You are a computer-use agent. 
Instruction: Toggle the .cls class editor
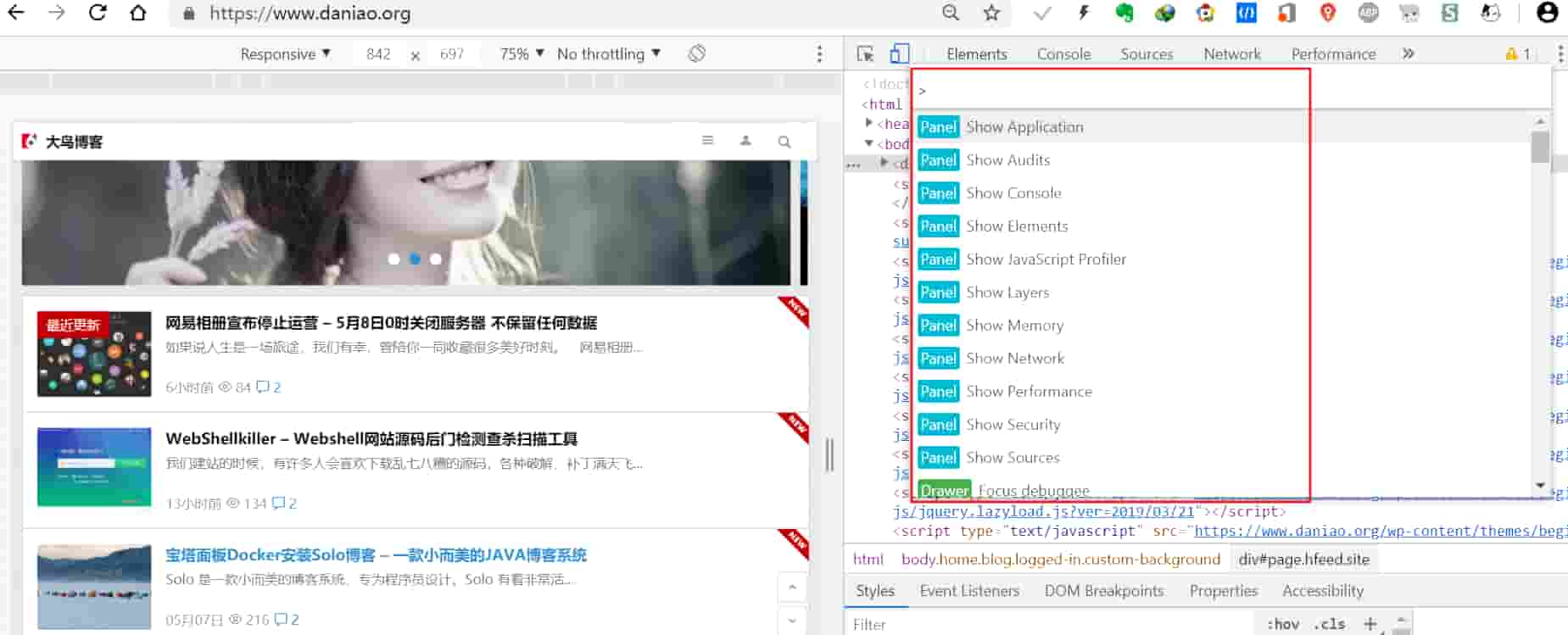click(1329, 624)
